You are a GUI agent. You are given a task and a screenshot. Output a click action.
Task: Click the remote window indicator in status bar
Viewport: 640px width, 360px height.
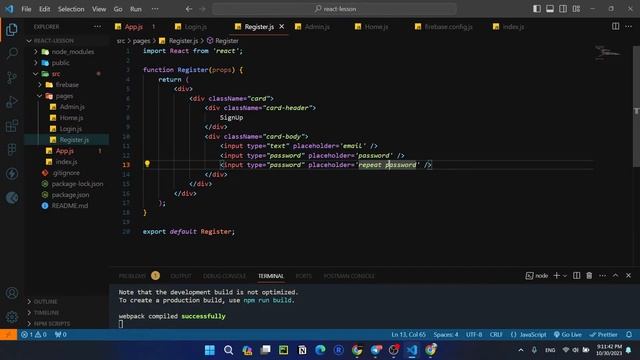pyautogui.click(x=8, y=335)
